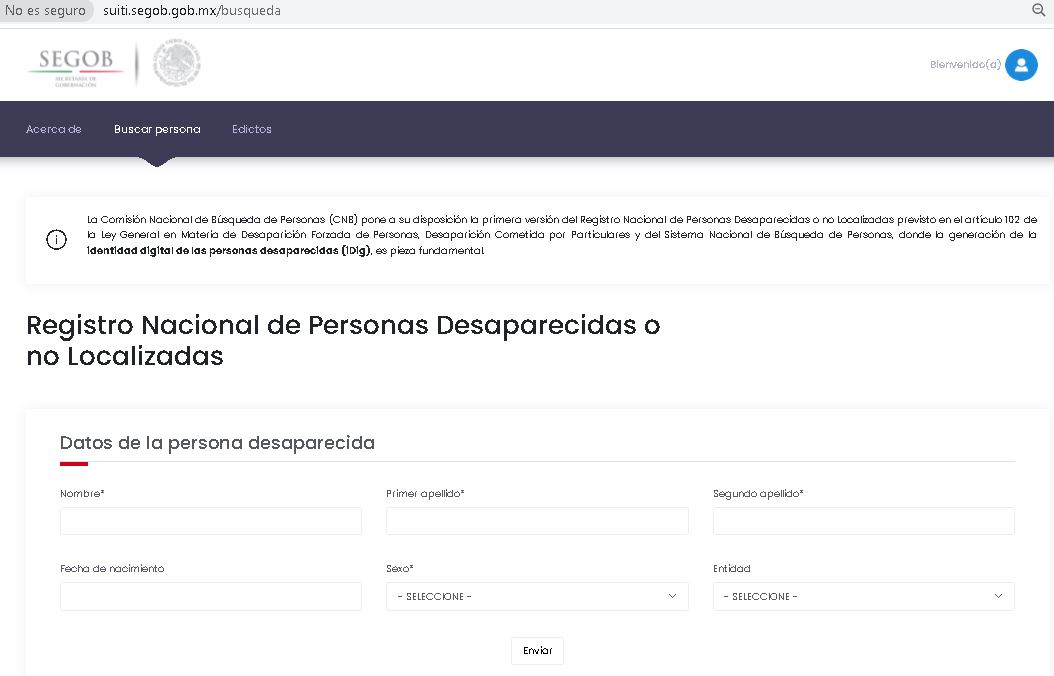Click the Entidad field label
This screenshot has height=676, width=1054.
(x=731, y=568)
